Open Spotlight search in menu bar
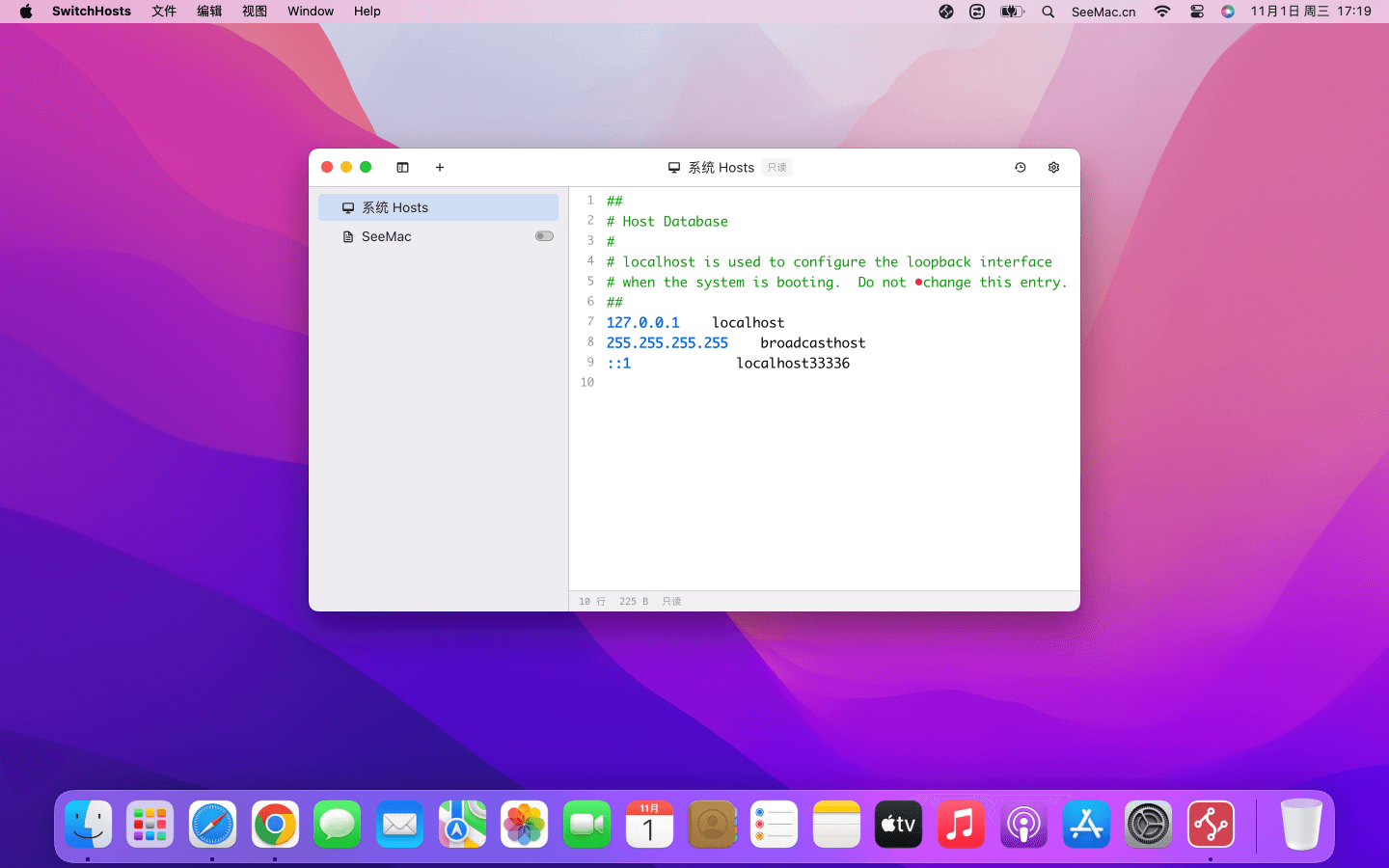Image resolution: width=1389 pixels, height=868 pixels. point(1048,12)
